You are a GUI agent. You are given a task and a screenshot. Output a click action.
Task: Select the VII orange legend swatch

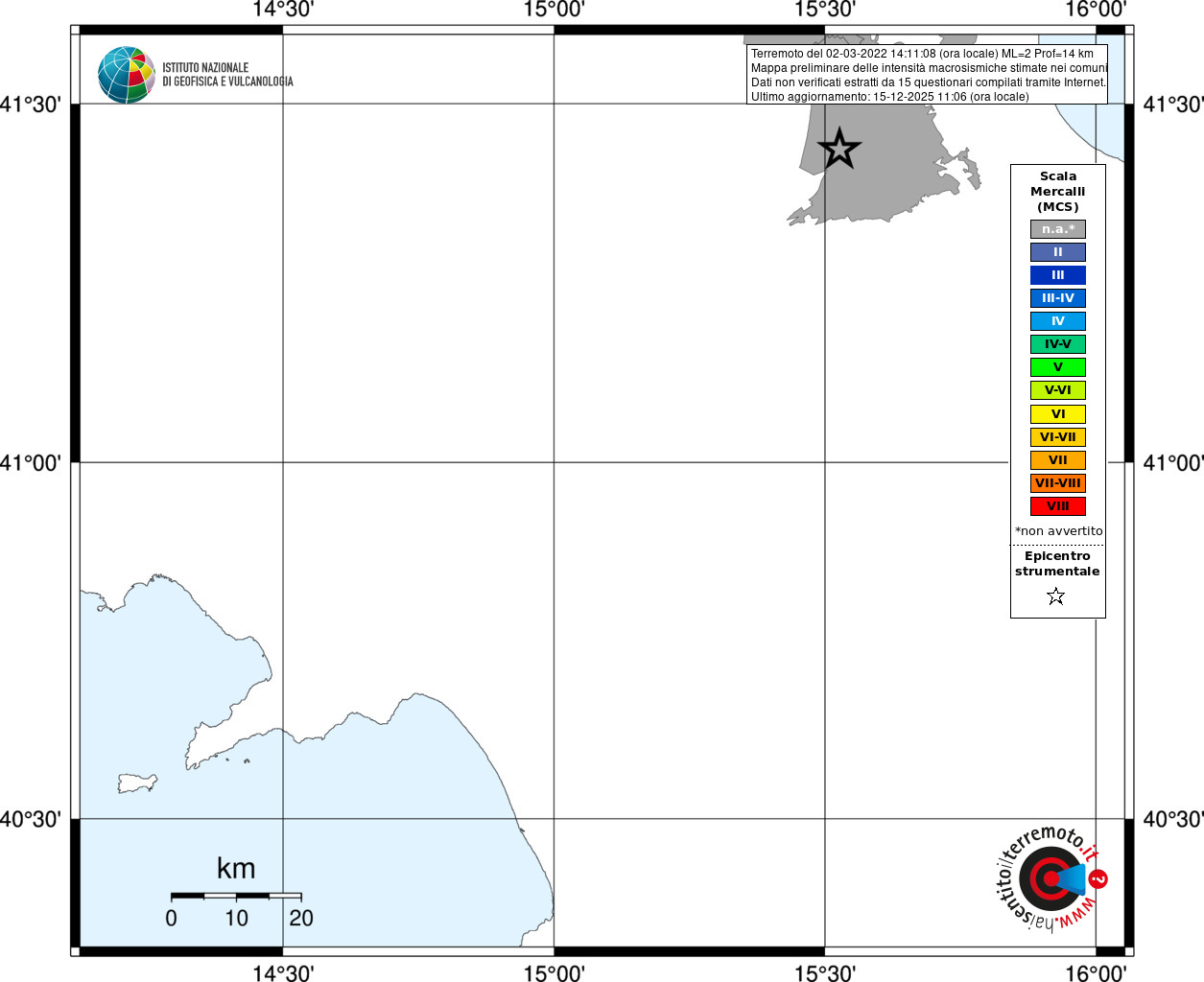1058,460
